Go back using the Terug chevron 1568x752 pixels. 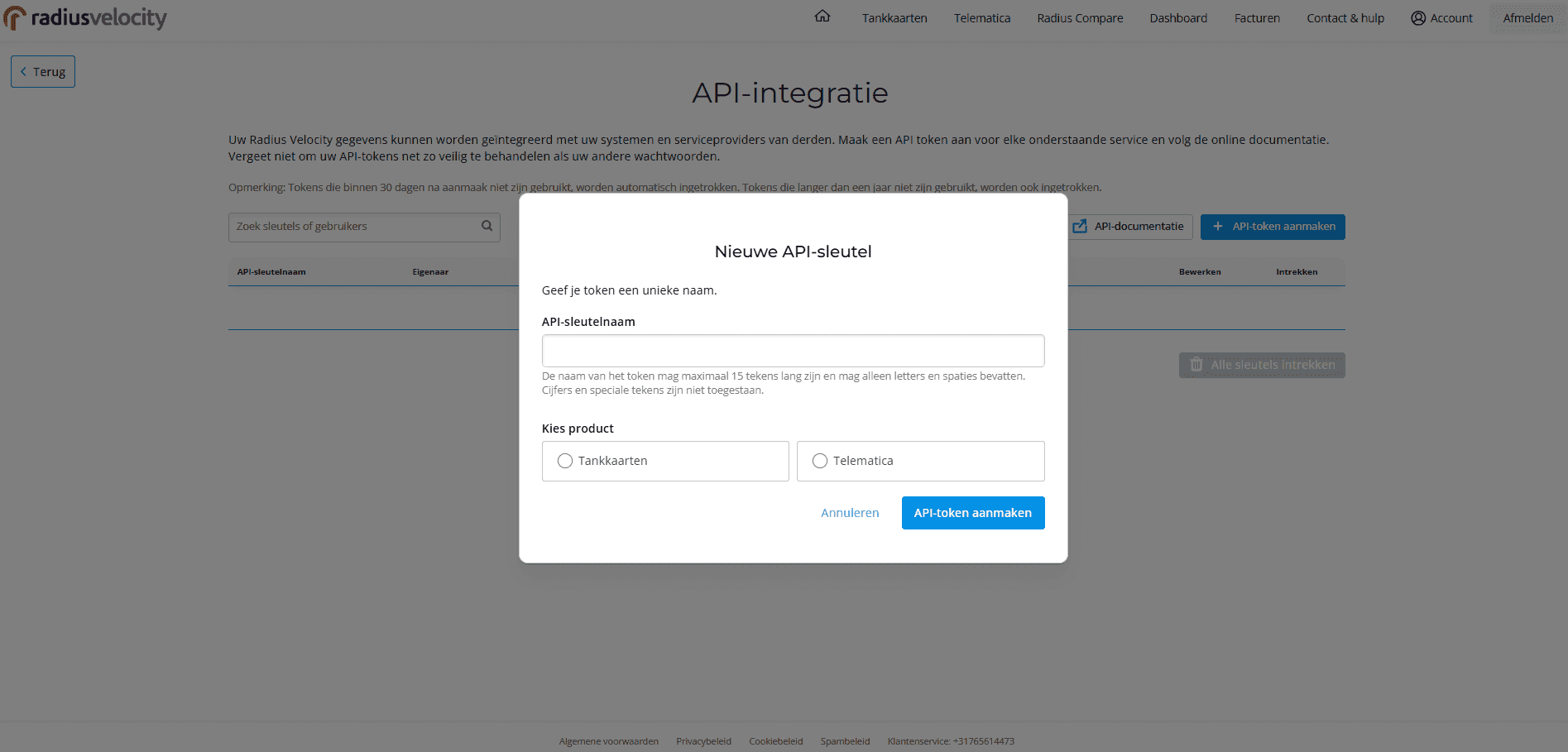pyautogui.click(x=24, y=72)
